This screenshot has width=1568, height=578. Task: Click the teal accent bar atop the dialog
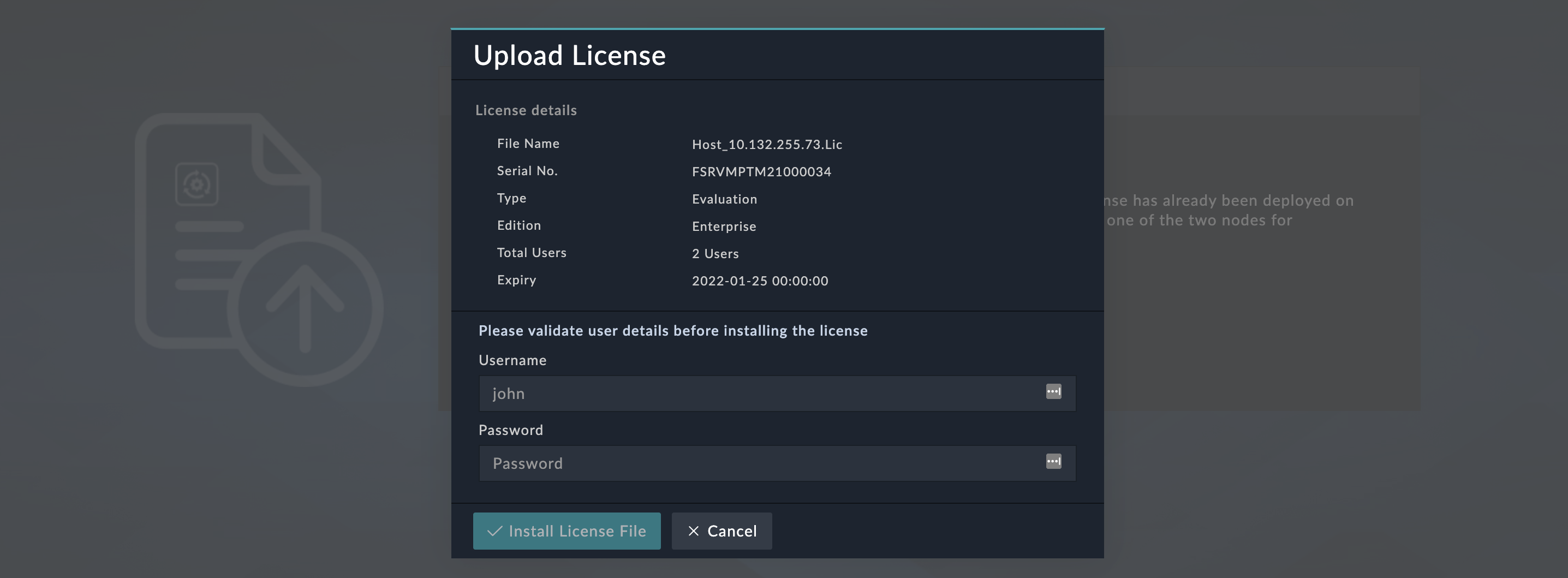(x=777, y=27)
